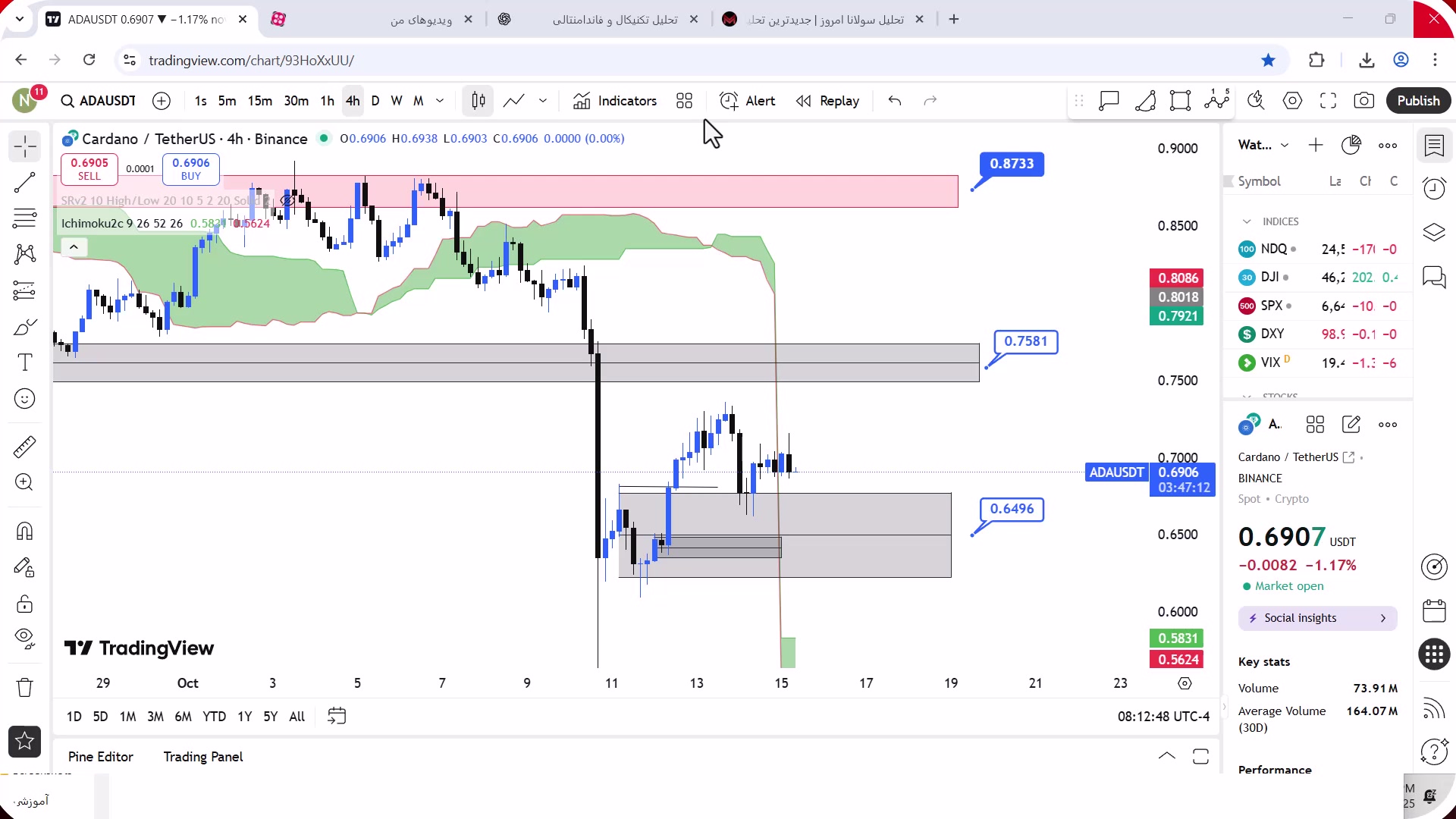Set the chart range to 1D

[74, 717]
